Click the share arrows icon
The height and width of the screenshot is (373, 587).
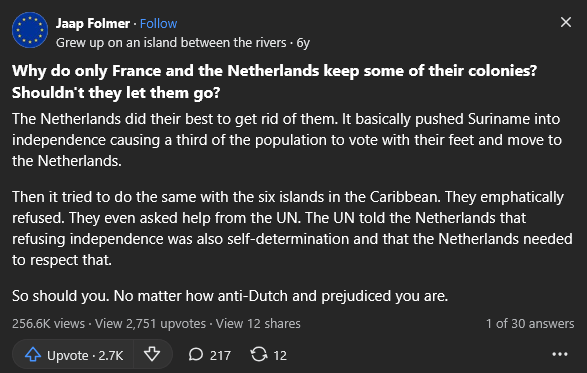259,354
